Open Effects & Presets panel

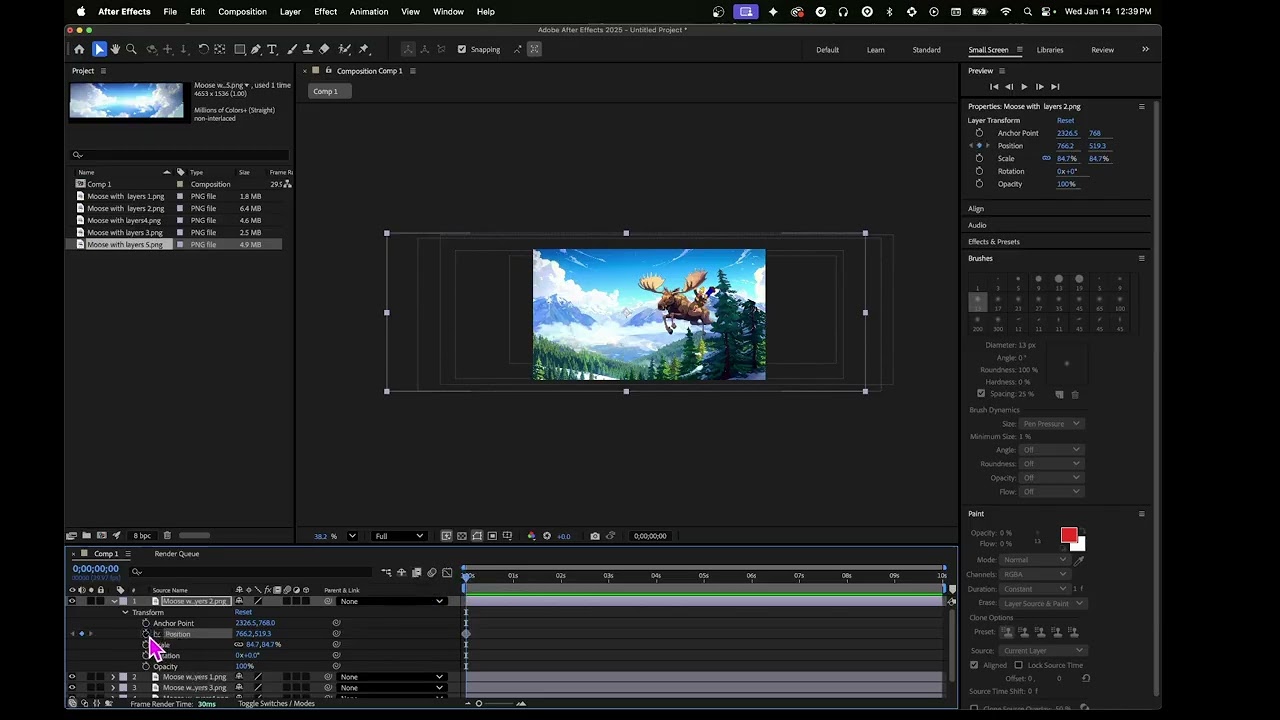994,242
